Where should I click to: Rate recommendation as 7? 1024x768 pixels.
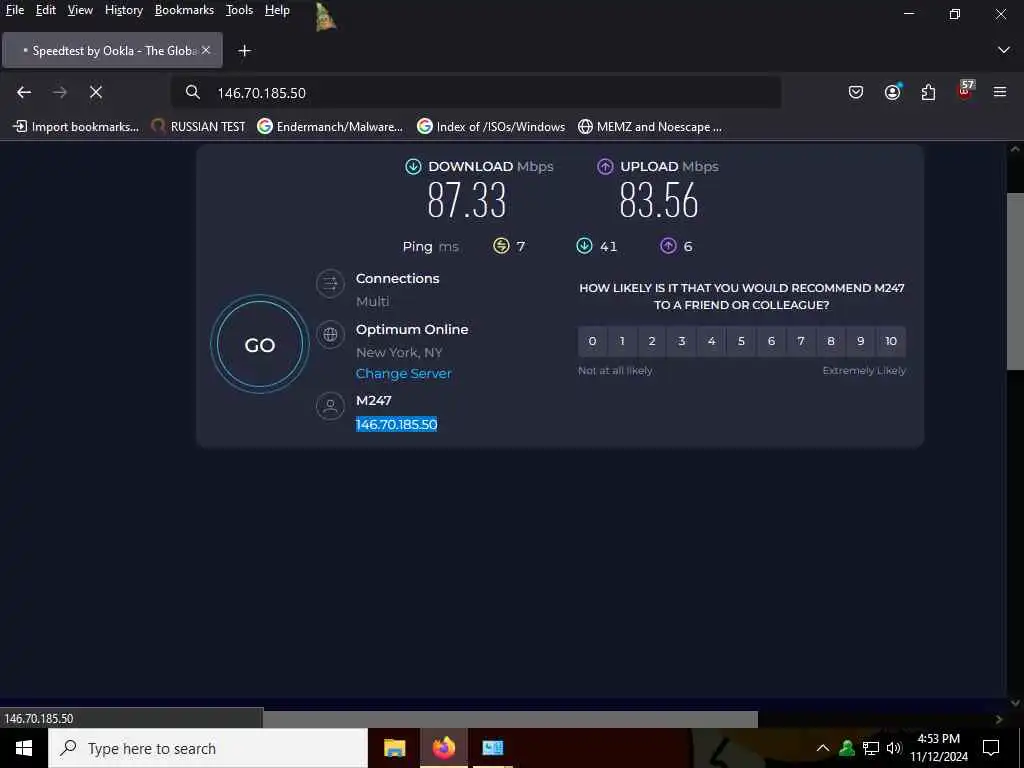point(801,341)
